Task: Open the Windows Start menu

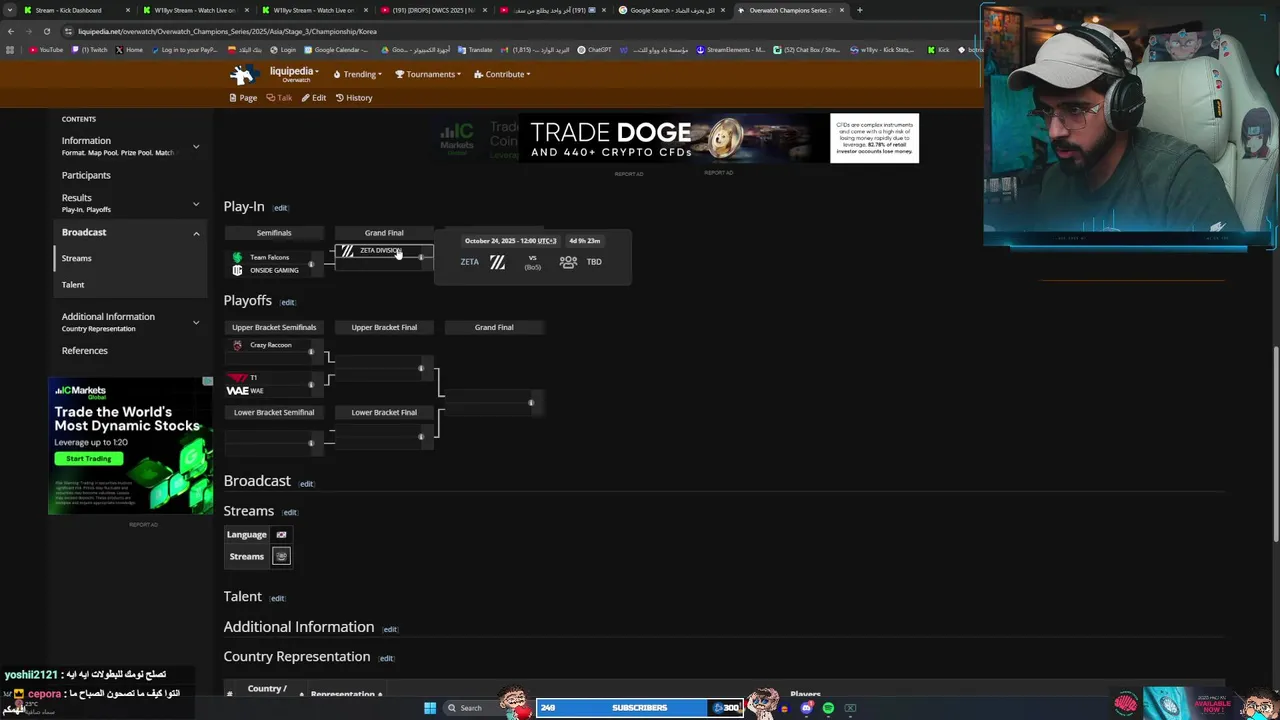Action: pyautogui.click(x=430, y=708)
